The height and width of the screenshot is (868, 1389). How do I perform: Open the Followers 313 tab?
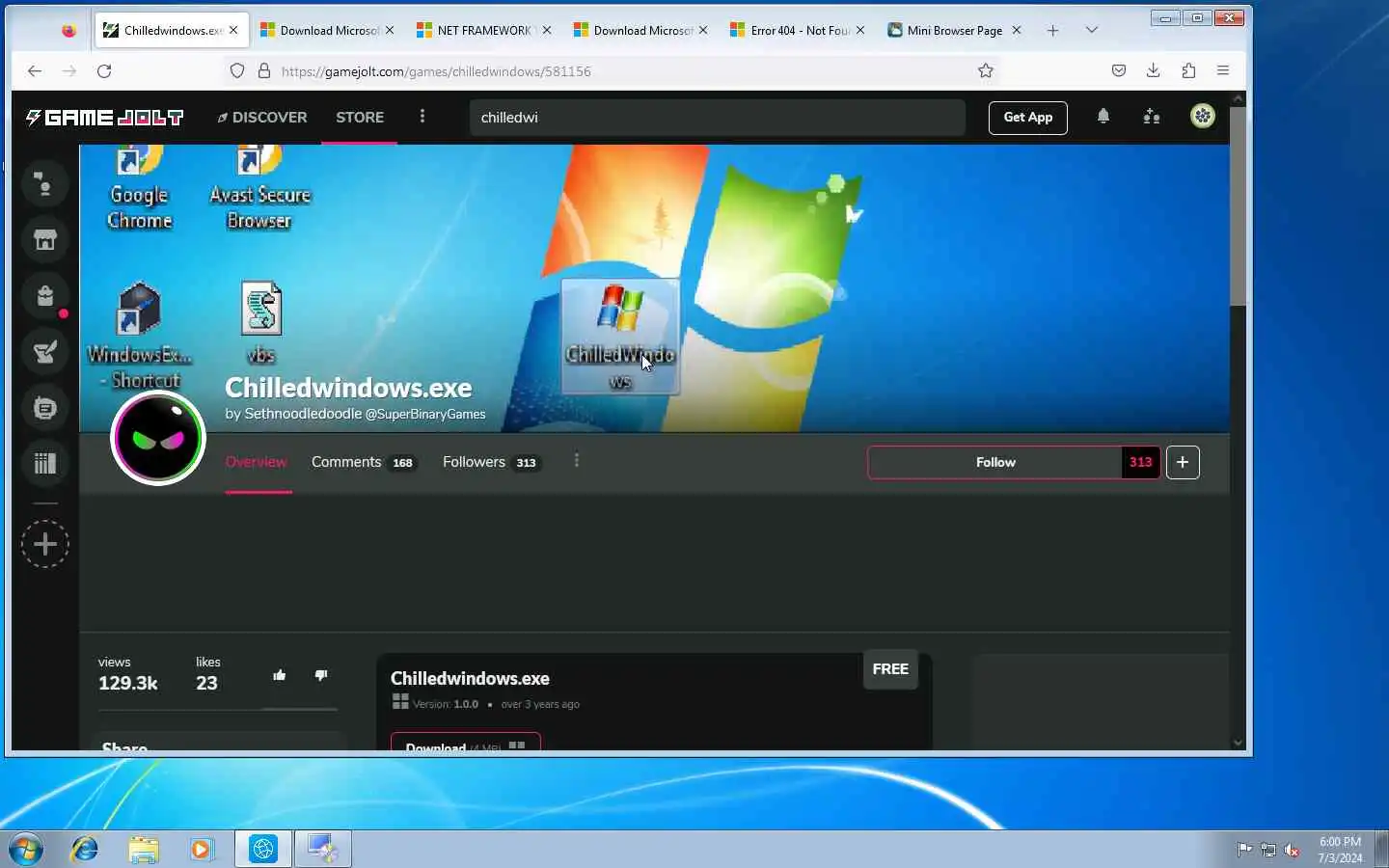click(490, 462)
